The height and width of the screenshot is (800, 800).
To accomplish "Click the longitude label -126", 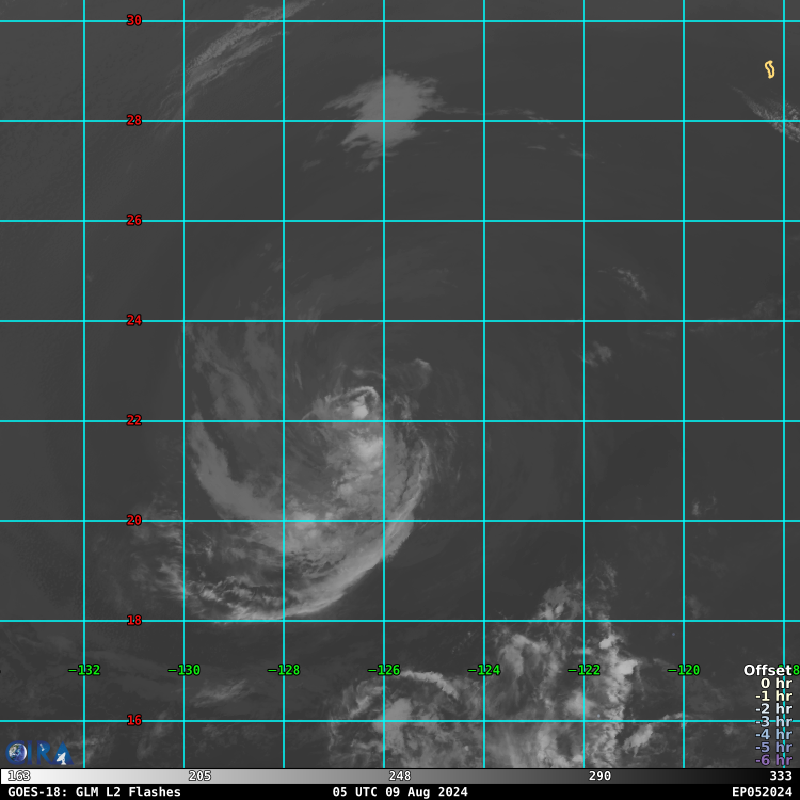I will (384, 670).
